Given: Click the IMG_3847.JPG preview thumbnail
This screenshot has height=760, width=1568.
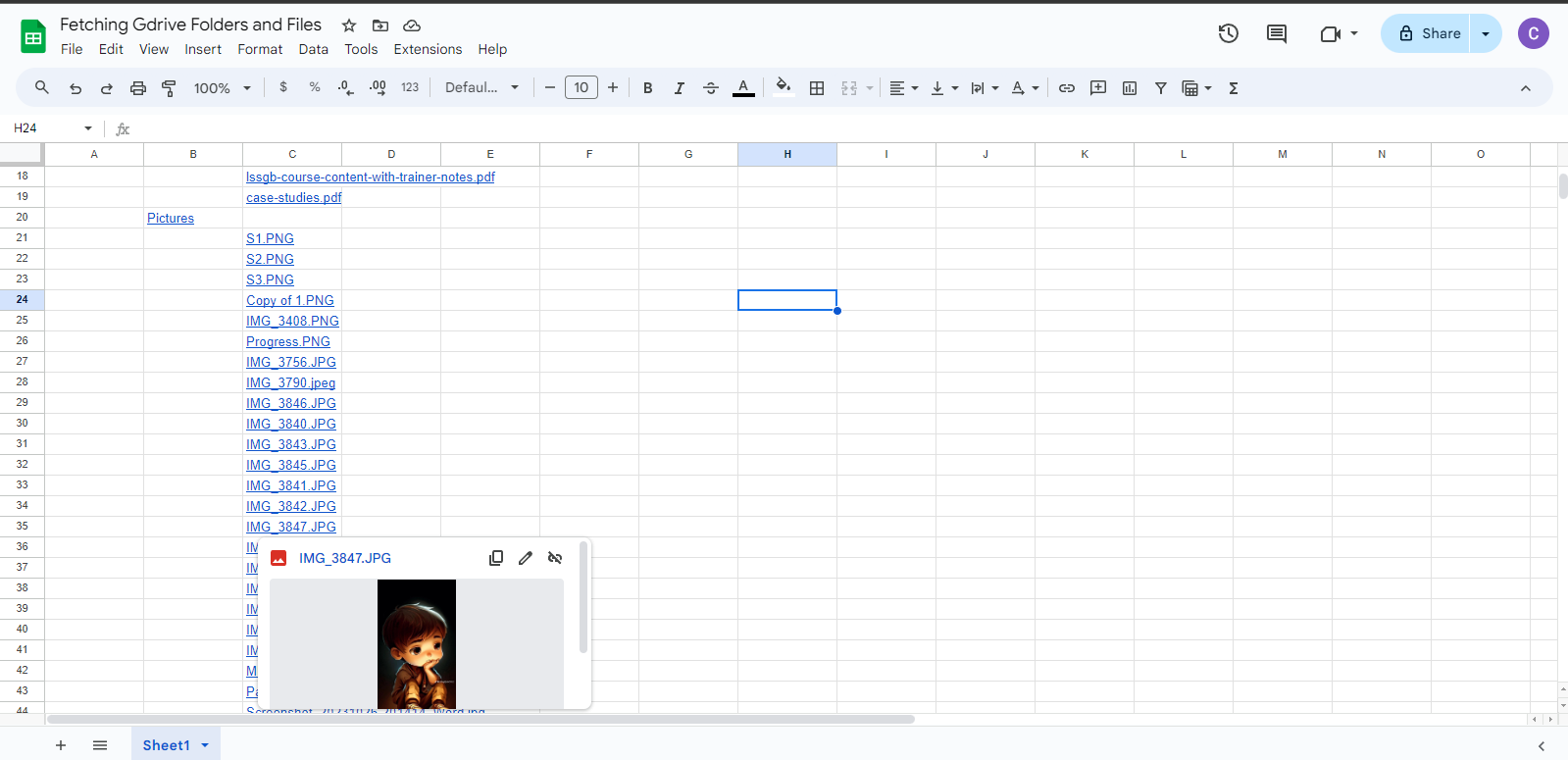Looking at the screenshot, I should 417,643.
